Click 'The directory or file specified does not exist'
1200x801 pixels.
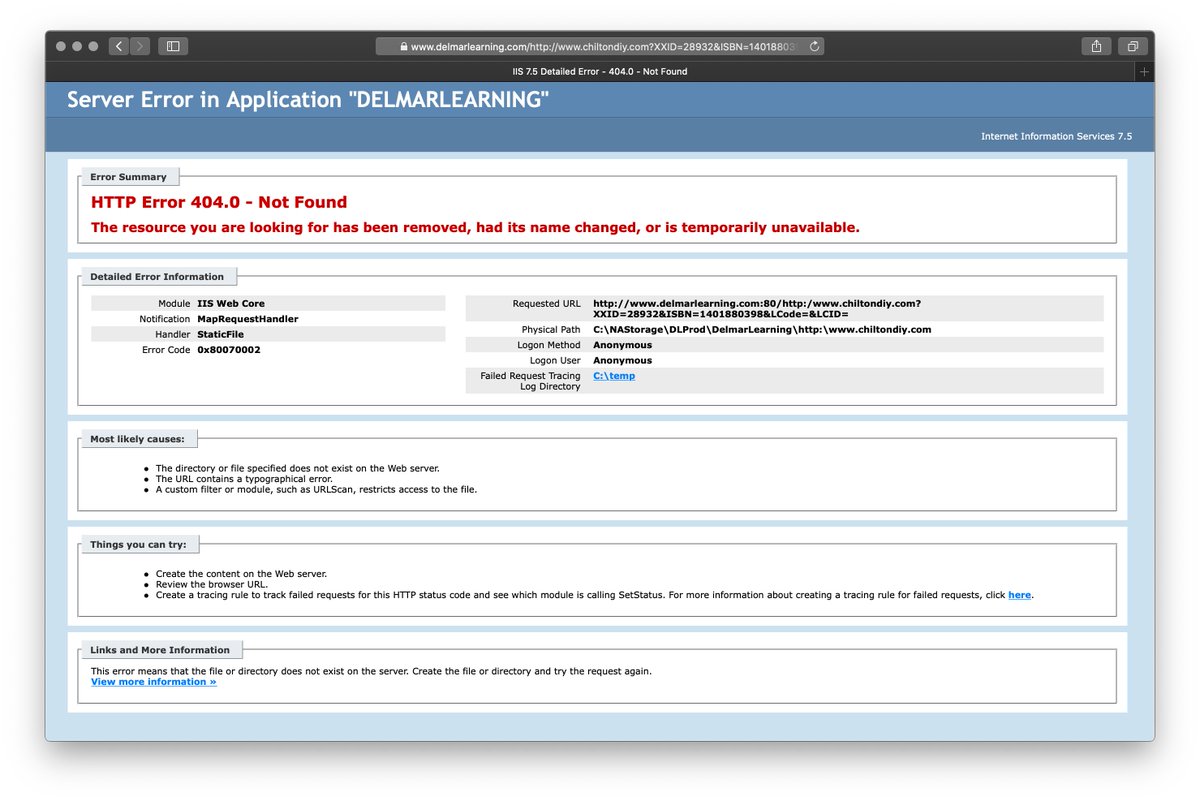[x=297, y=468]
